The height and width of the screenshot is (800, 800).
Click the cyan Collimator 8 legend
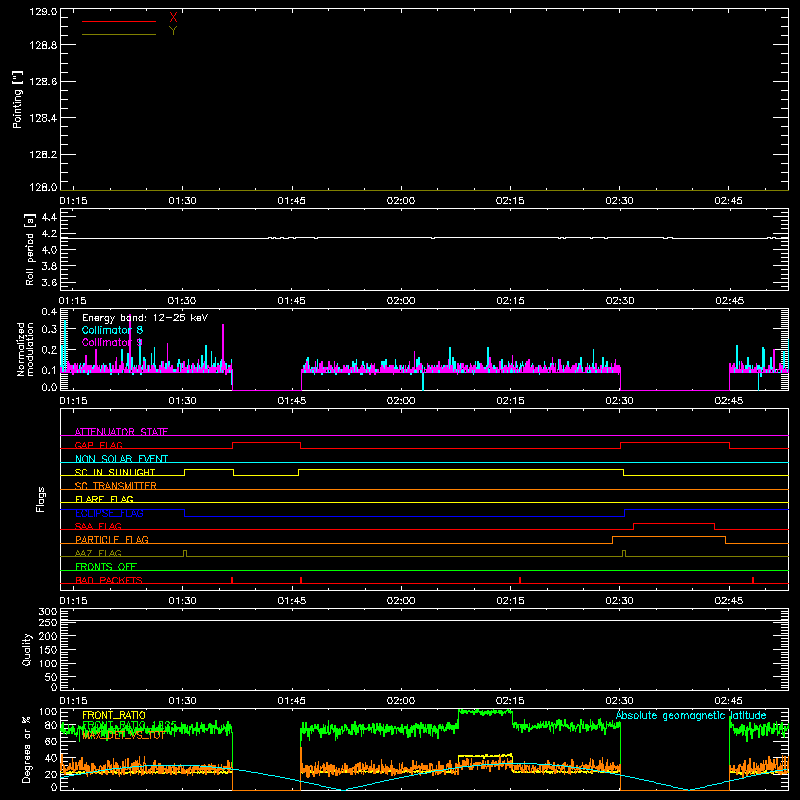click(x=112, y=330)
